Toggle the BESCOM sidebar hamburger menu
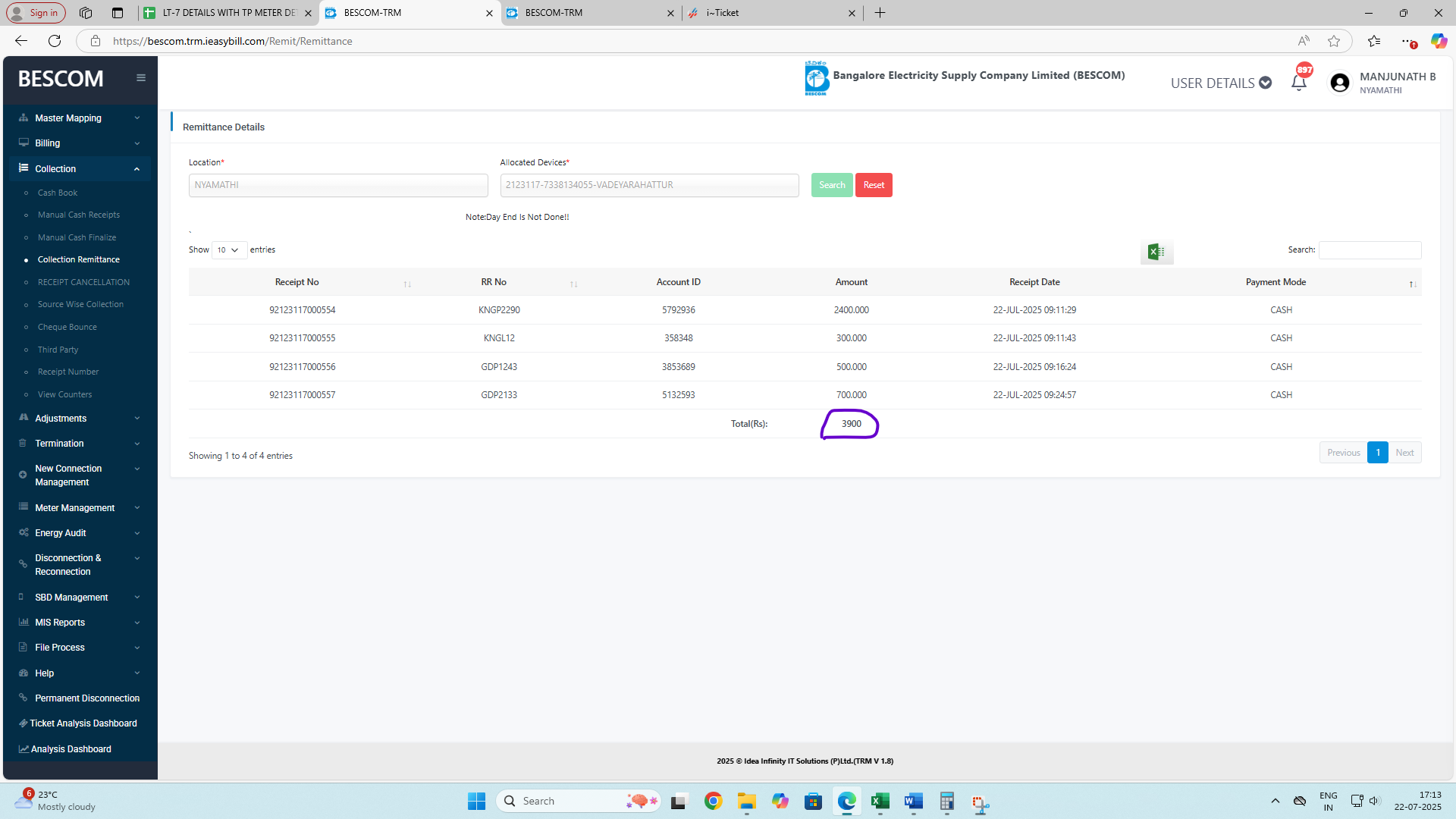 [x=141, y=77]
